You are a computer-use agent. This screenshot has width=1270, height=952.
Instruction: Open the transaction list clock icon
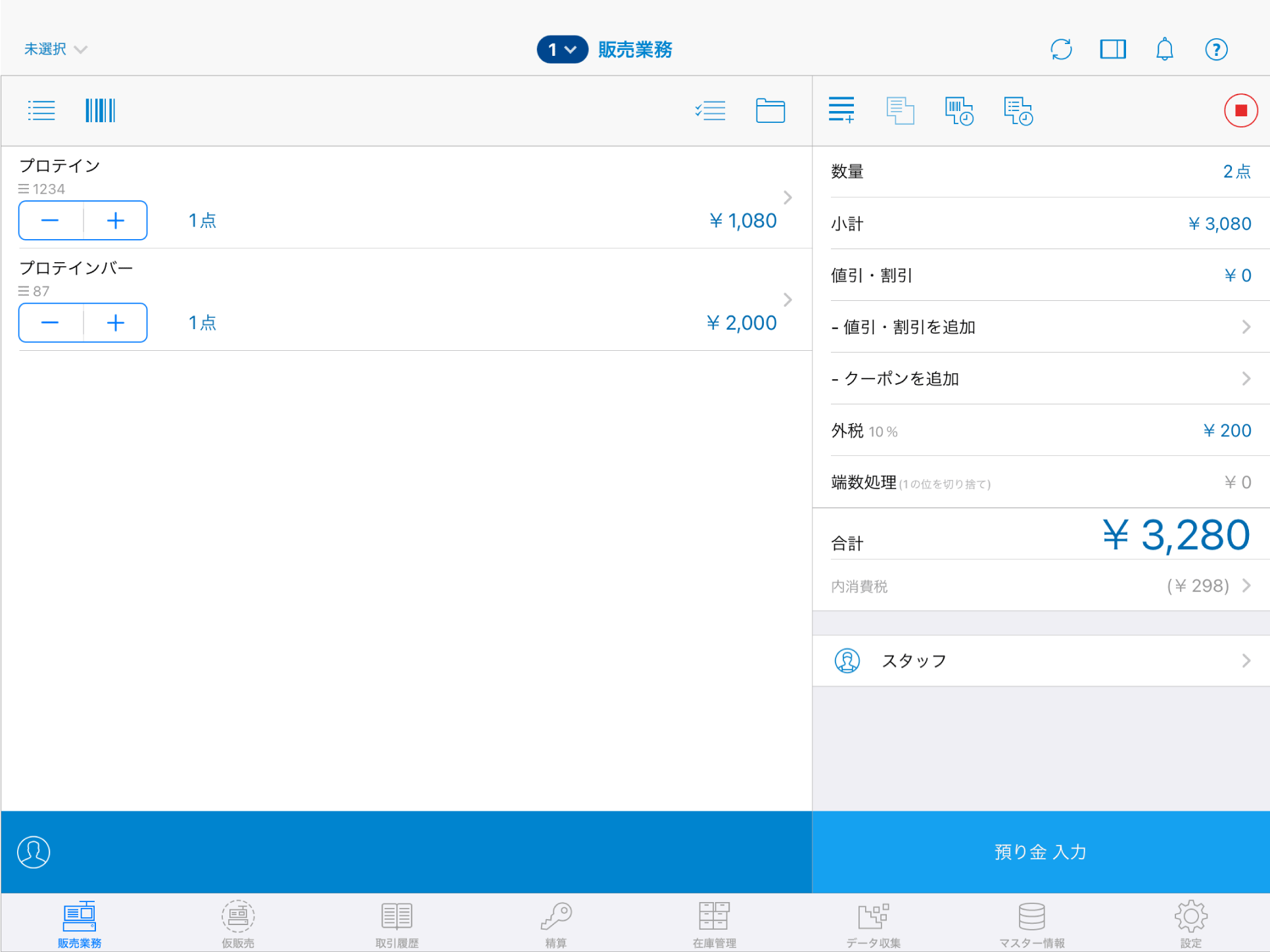click(x=1018, y=110)
